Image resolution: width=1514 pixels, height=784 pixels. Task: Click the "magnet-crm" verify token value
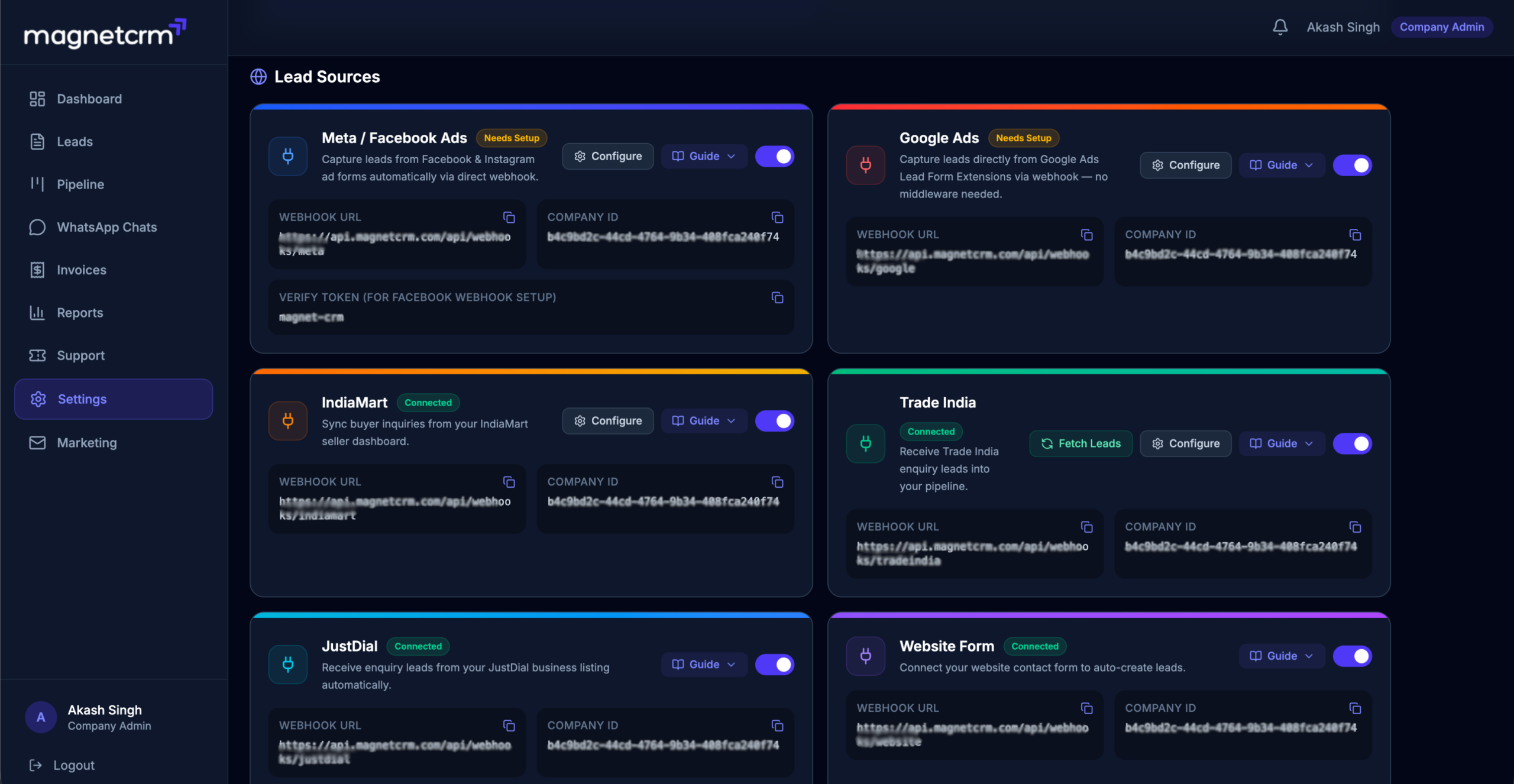(311, 318)
